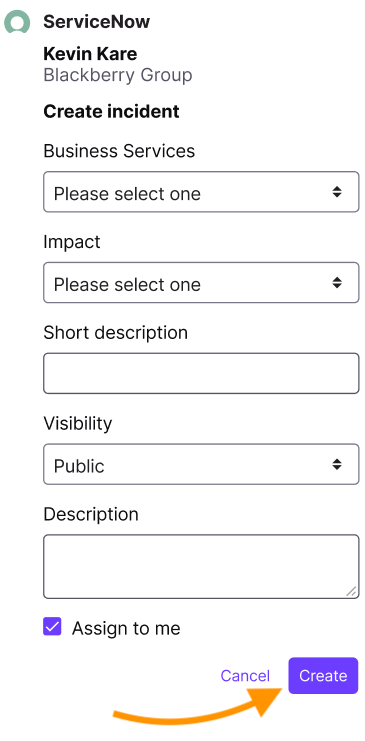Image resolution: width=365 pixels, height=741 pixels.
Task: Click the Business Services up-down arrow icon
Action: point(337,192)
